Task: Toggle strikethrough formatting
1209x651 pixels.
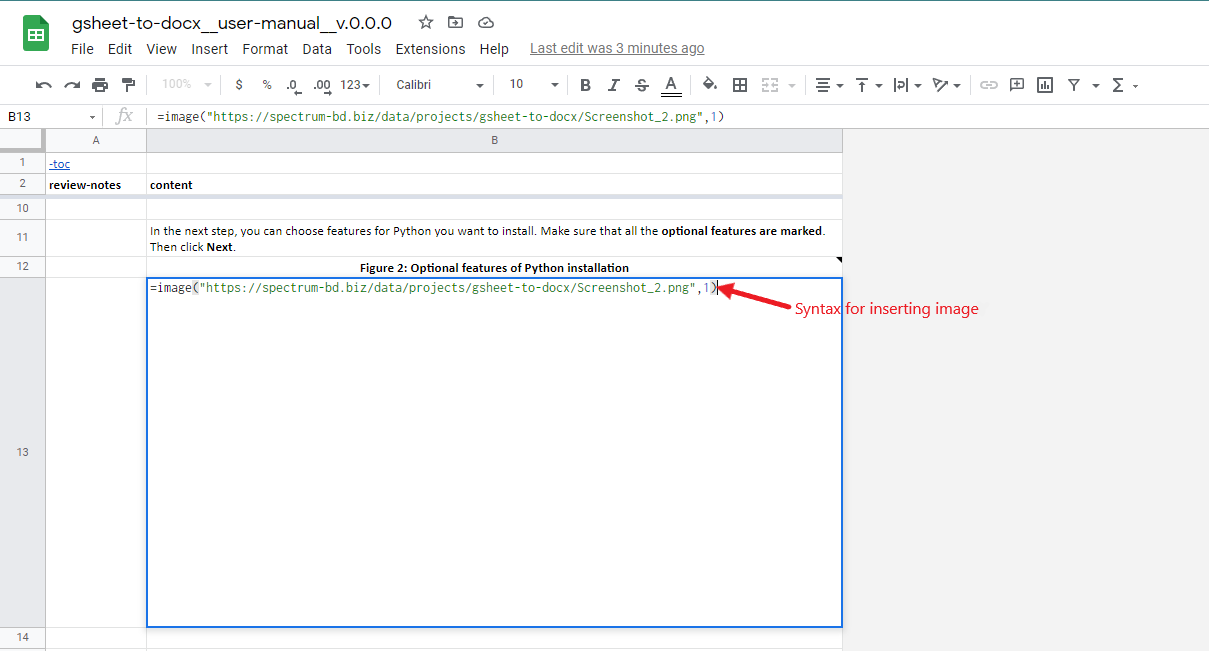Action: coord(642,85)
